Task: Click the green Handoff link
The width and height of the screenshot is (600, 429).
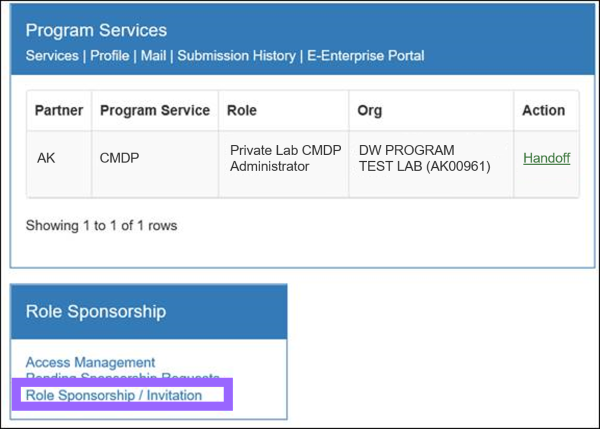Action: 546,158
